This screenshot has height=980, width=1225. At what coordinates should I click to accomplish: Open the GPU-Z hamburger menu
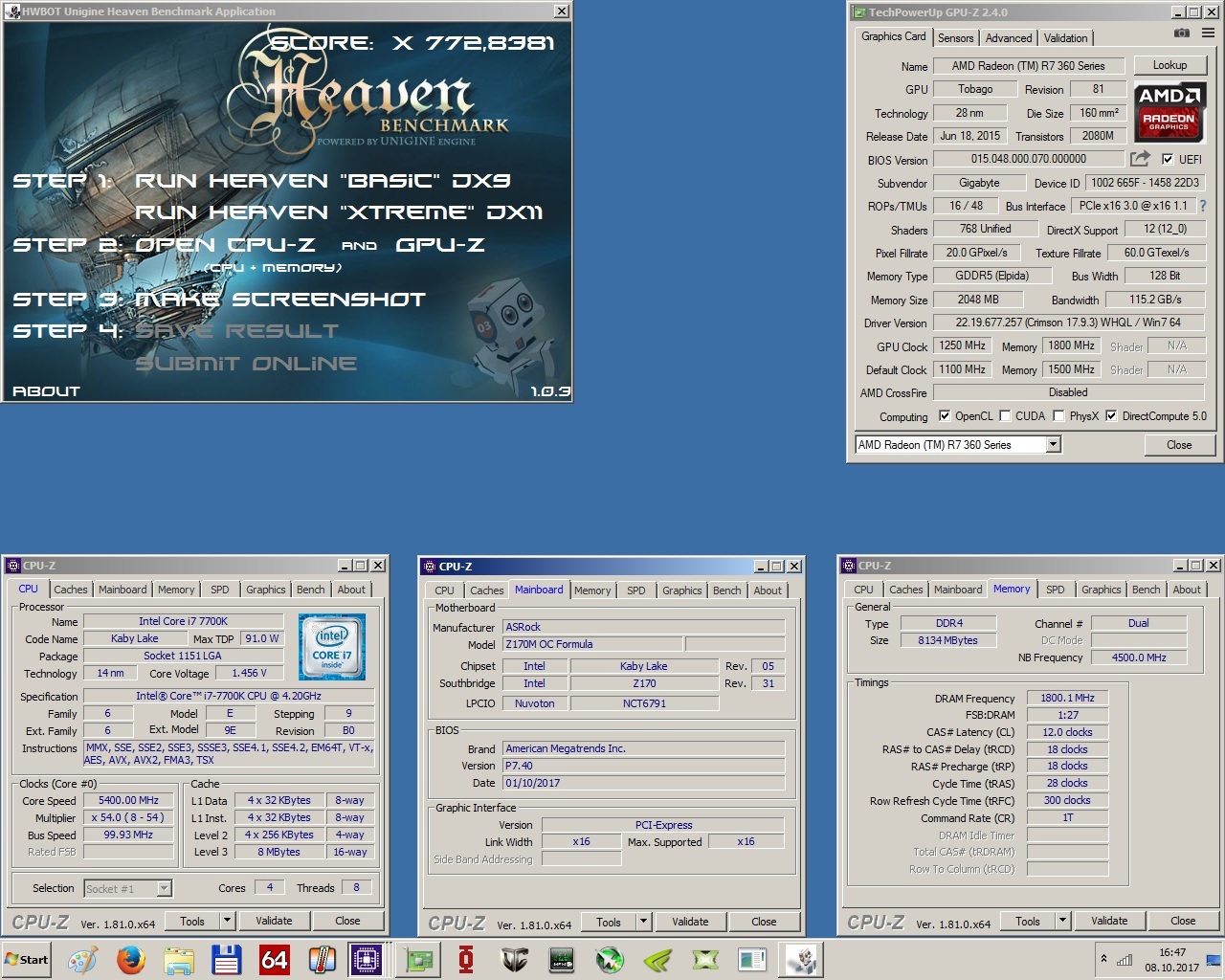pyautogui.click(x=1208, y=33)
